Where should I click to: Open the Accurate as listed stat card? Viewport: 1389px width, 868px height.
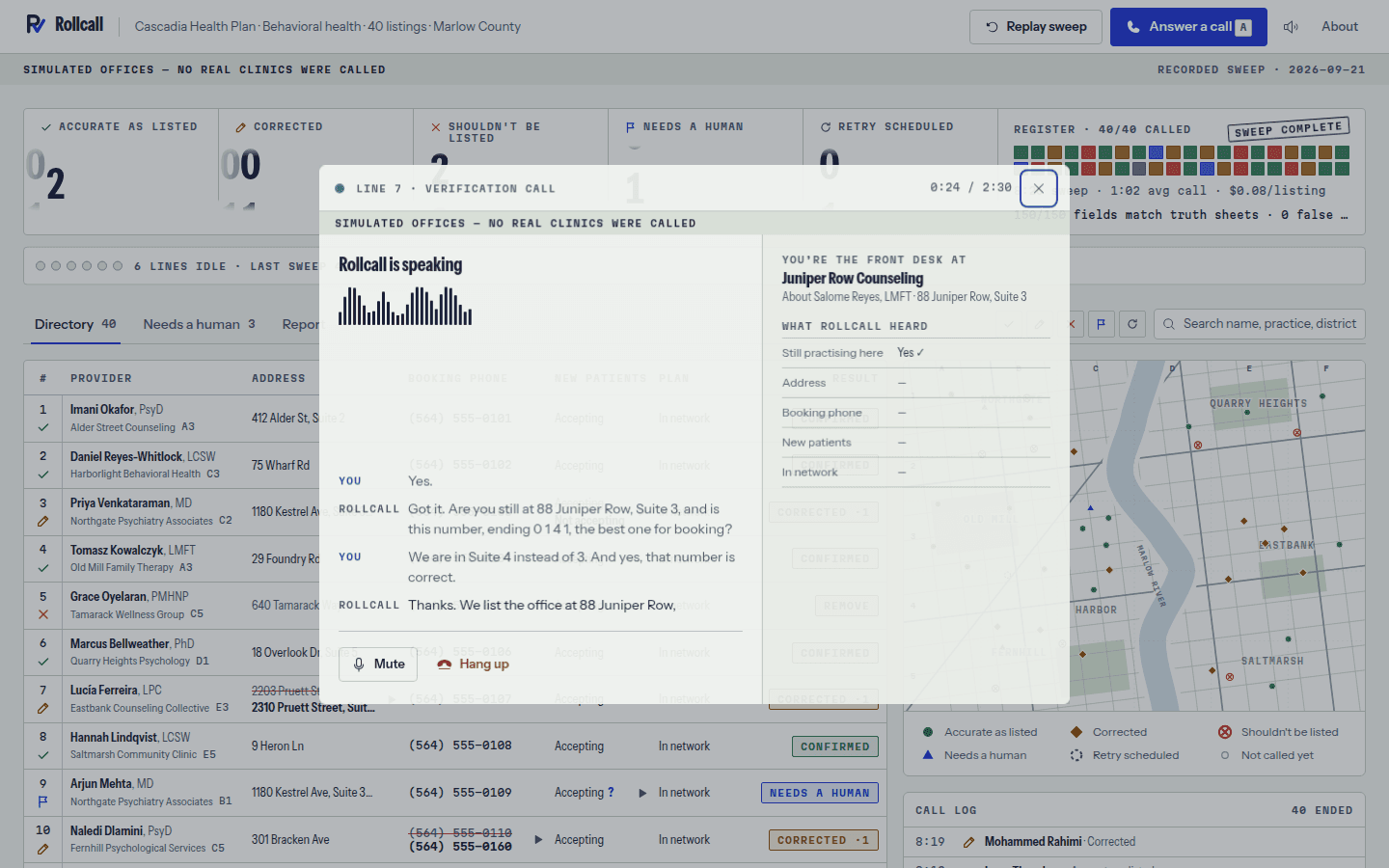(122, 172)
